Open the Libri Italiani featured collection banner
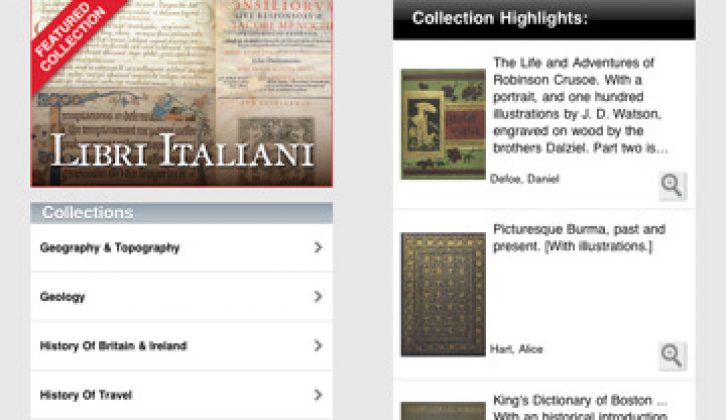Viewport: 726px width, 420px height. click(x=182, y=93)
